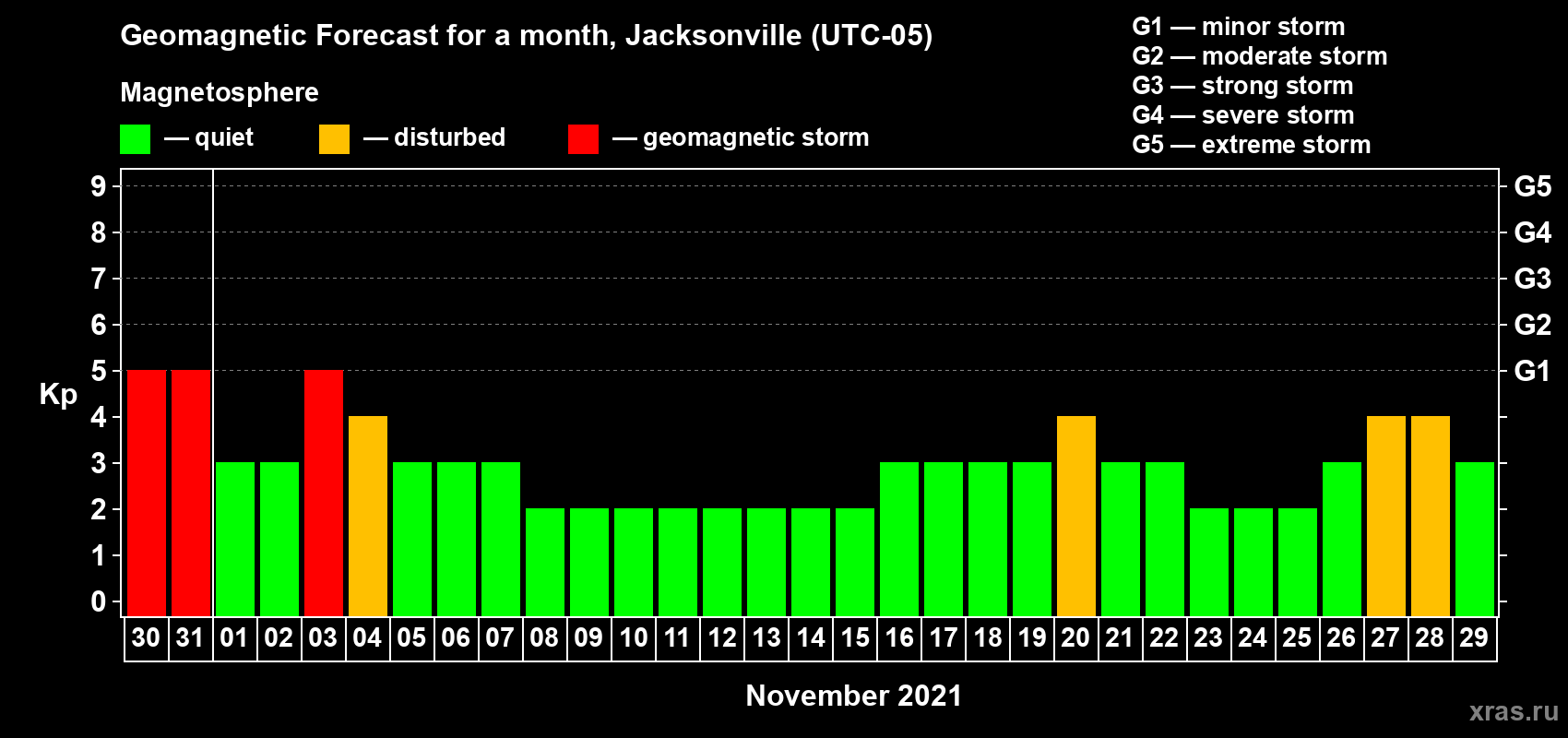Click the 'G3 — strong storm' legend line
Screen dimensions: 1568x738
tap(1242, 86)
